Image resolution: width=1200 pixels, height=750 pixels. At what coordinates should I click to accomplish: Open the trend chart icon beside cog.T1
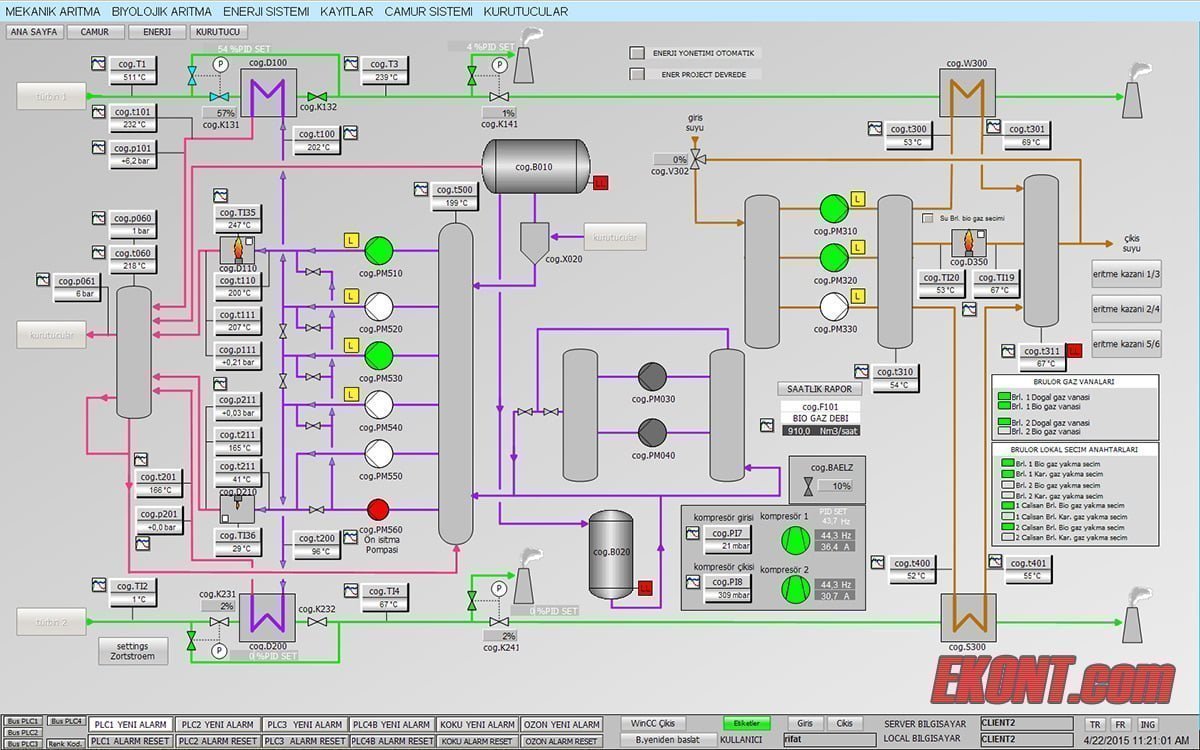(x=98, y=64)
